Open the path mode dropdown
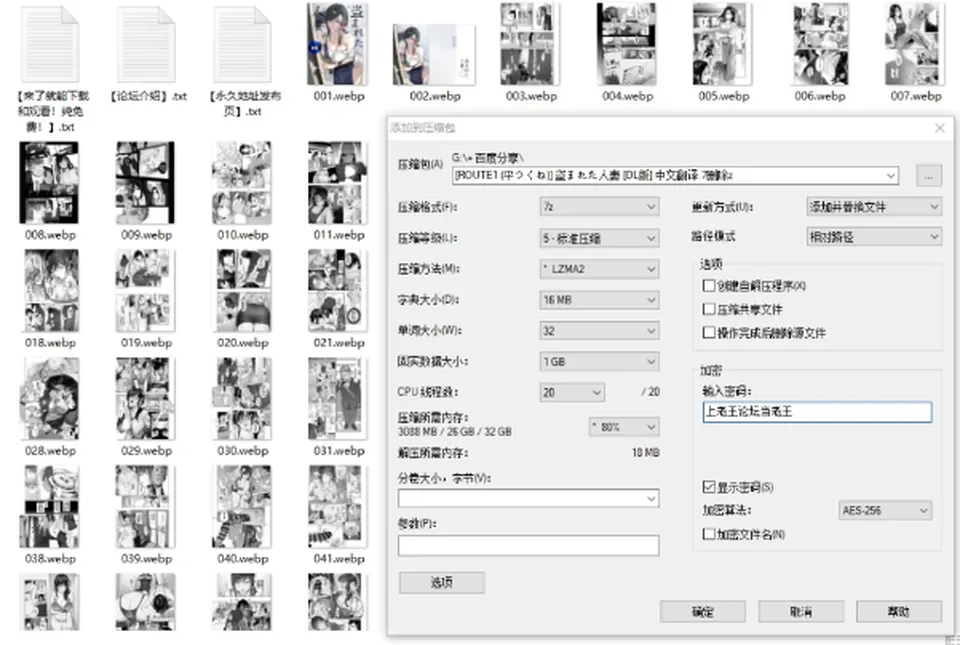Viewport: 960px width, 645px height. point(874,237)
